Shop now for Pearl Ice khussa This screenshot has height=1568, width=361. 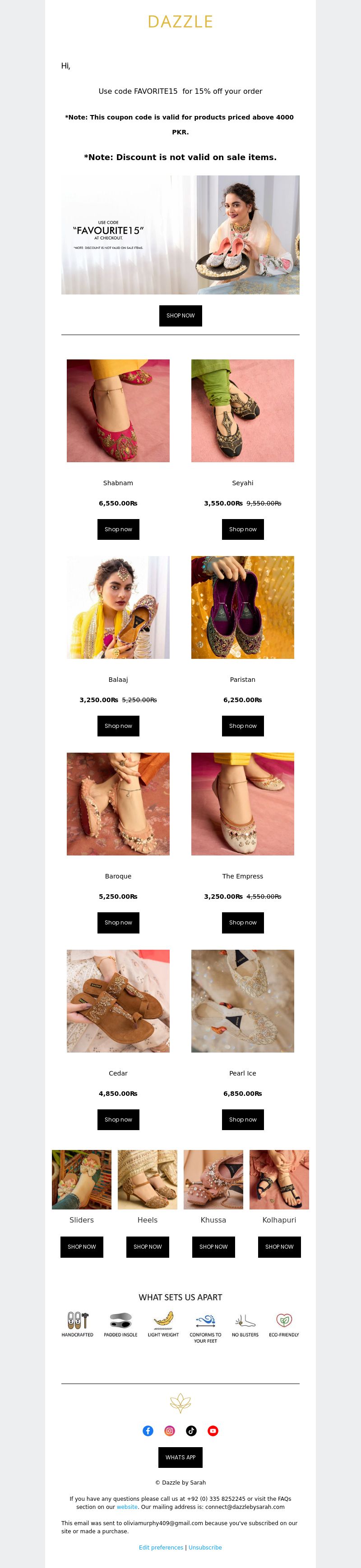pos(243,1119)
